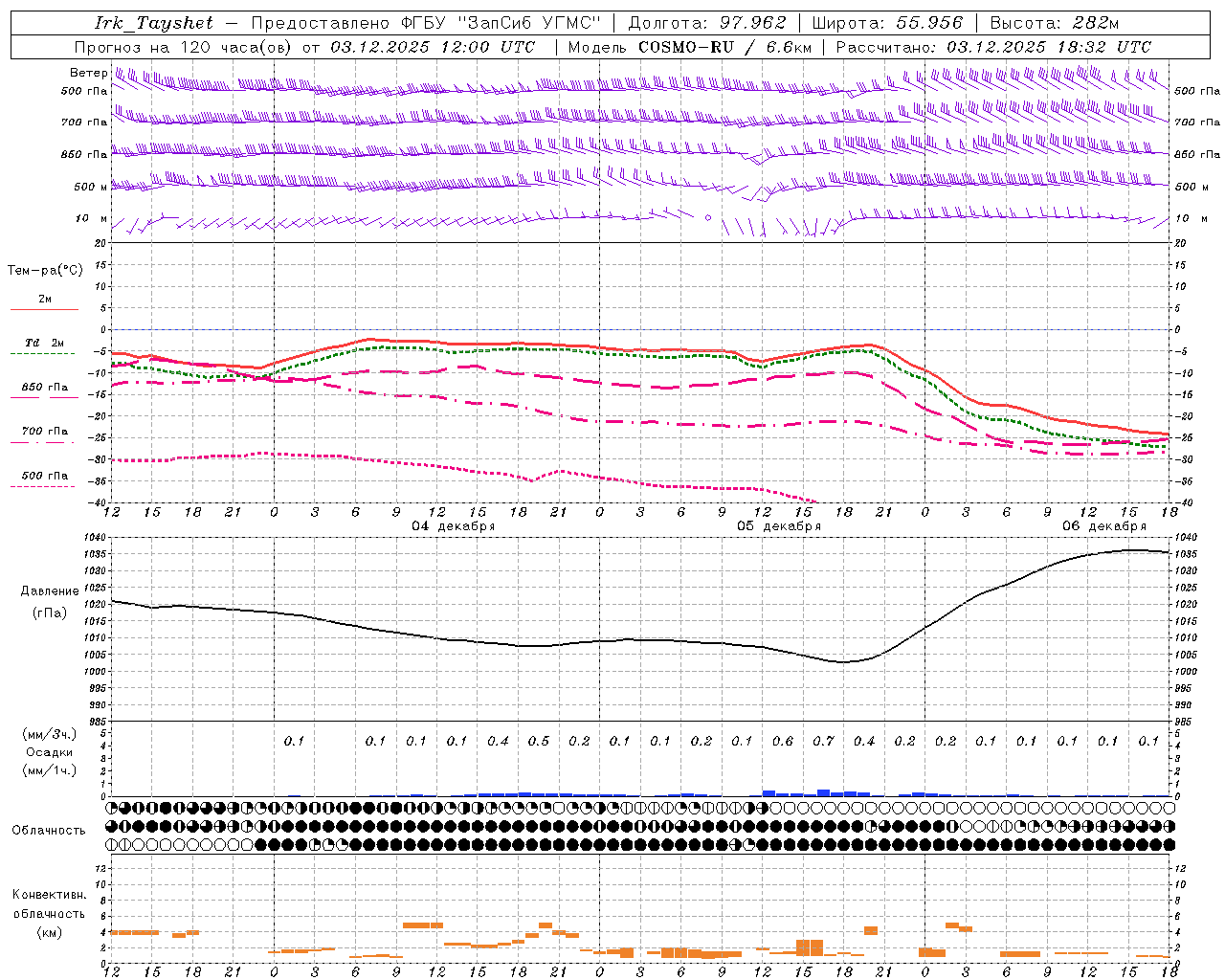Viewport: 1225px width, 980px height.
Task: Click the 0.7 three-hour precipitation value
Action: (823, 742)
